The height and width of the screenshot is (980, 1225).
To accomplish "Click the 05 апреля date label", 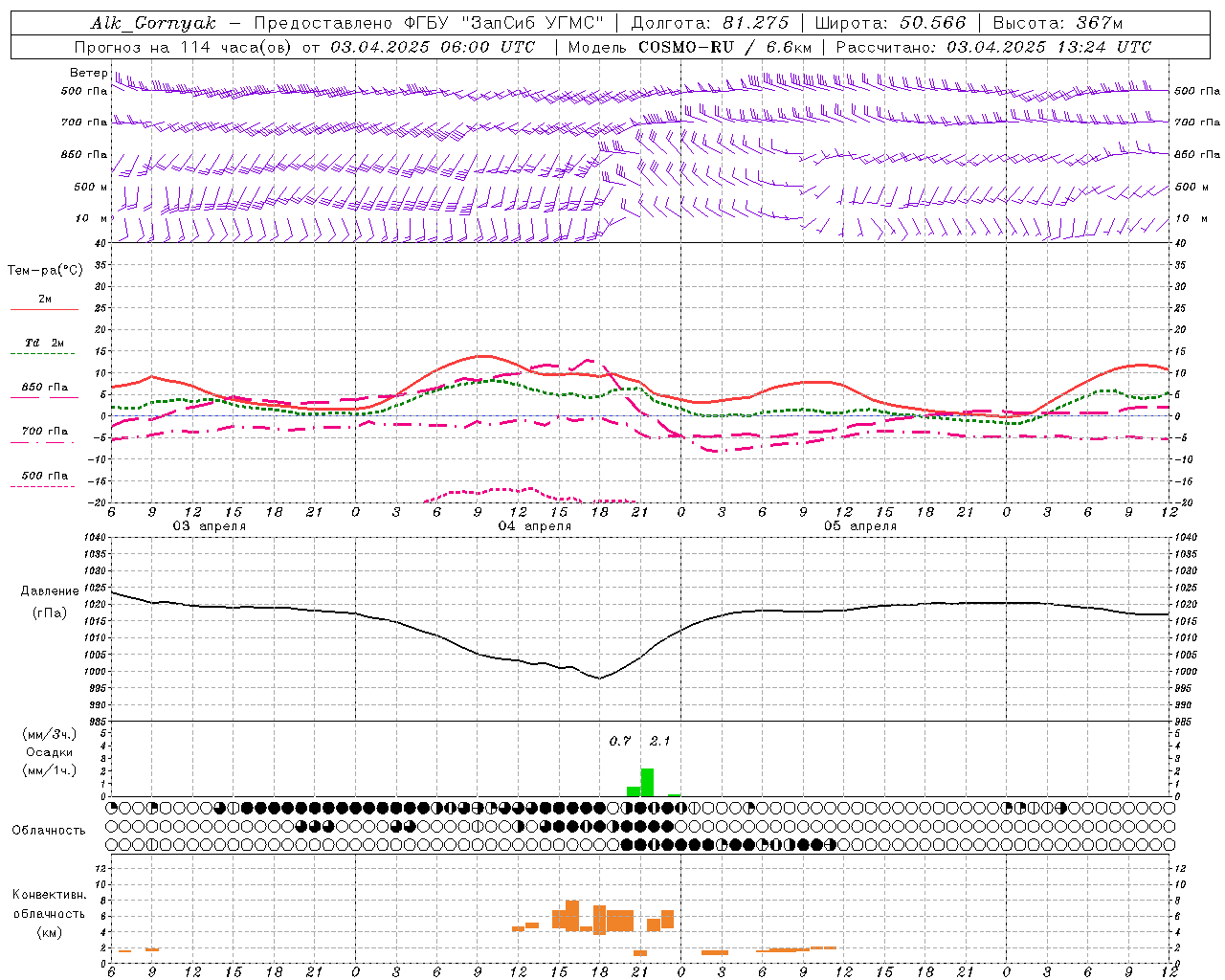I will pos(859,526).
